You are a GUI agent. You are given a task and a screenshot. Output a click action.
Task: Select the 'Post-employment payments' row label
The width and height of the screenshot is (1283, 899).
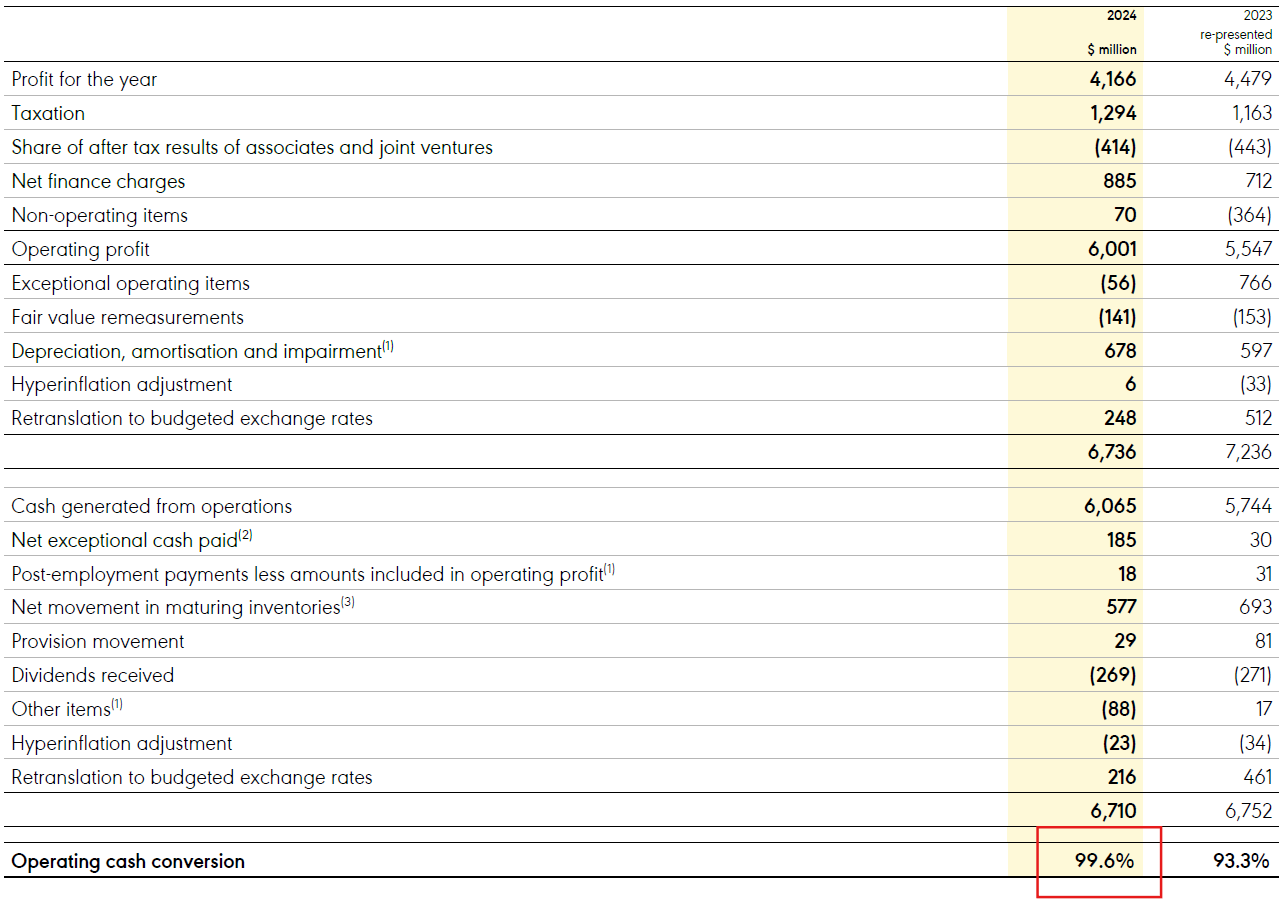313,574
